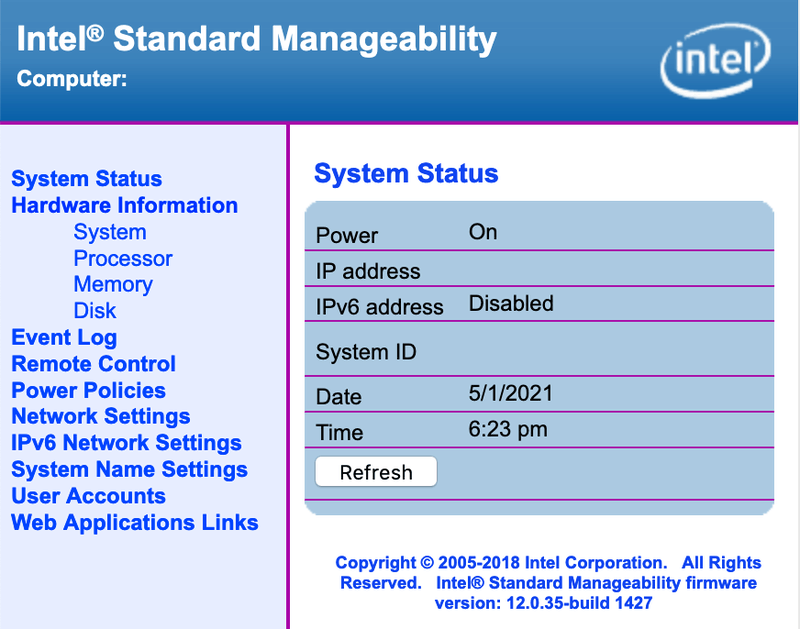Click the Time value 6:23 pm
Screen dimensions: 800x629
pos(508,430)
